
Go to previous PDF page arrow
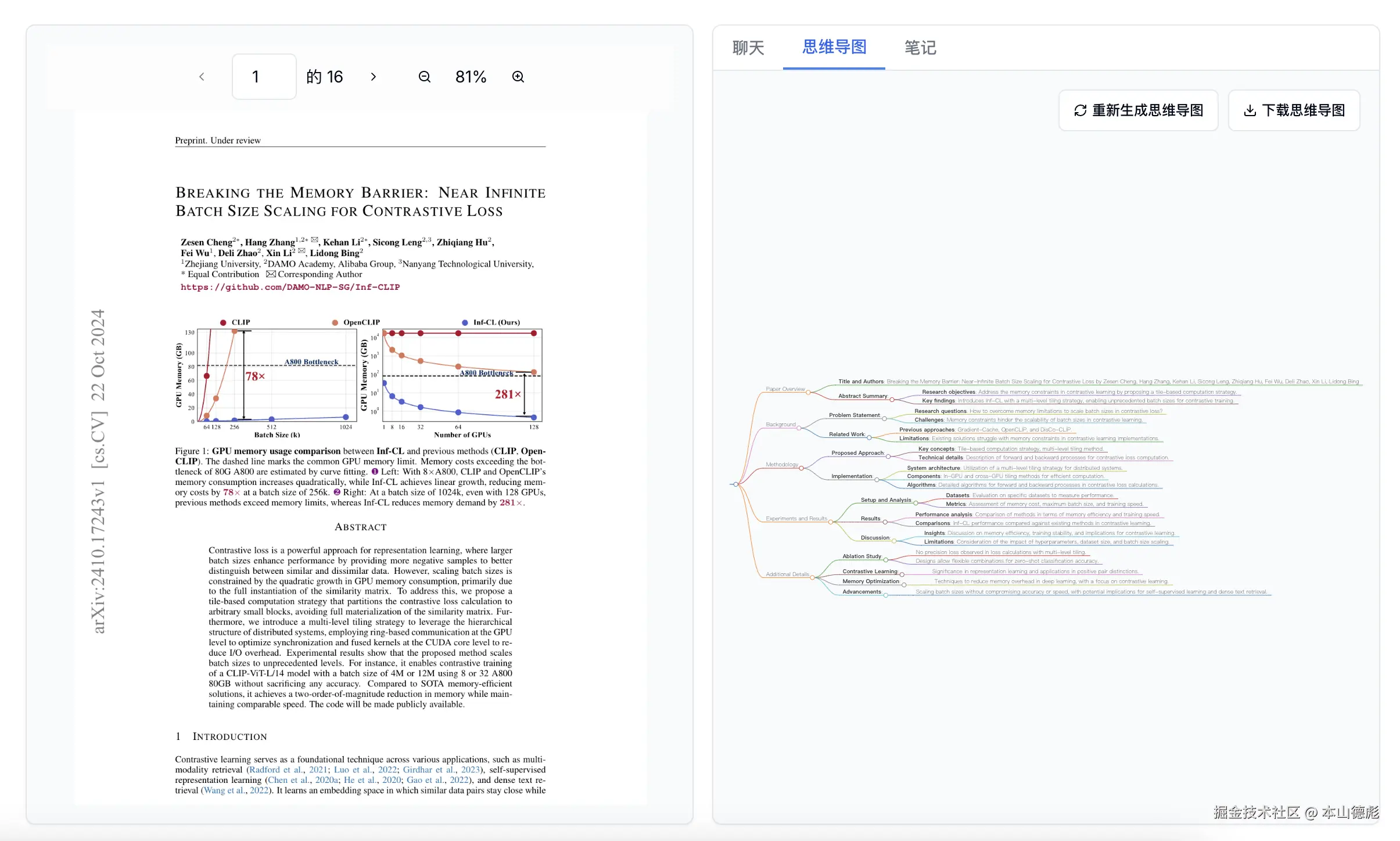[x=202, y=77]
